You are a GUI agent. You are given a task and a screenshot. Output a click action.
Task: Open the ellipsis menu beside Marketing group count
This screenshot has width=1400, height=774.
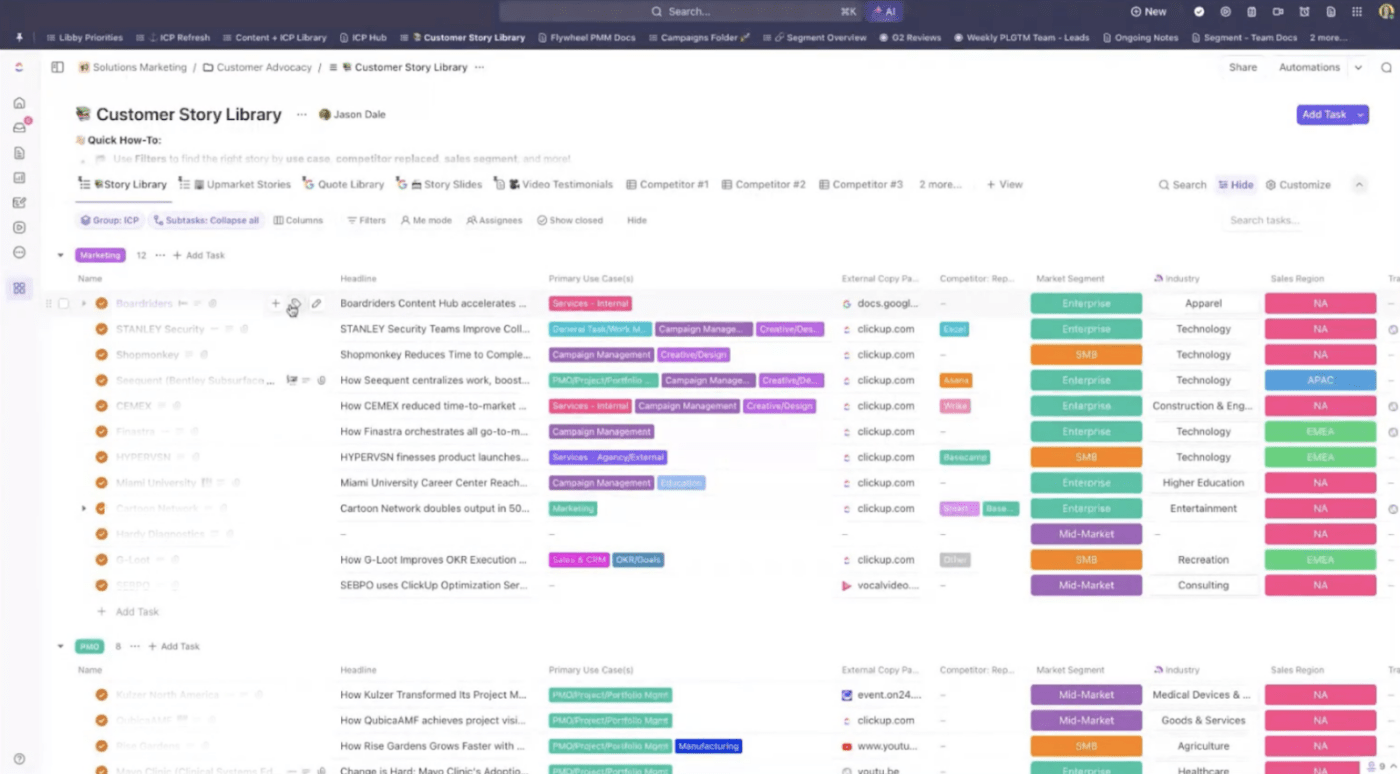[160, 255]
